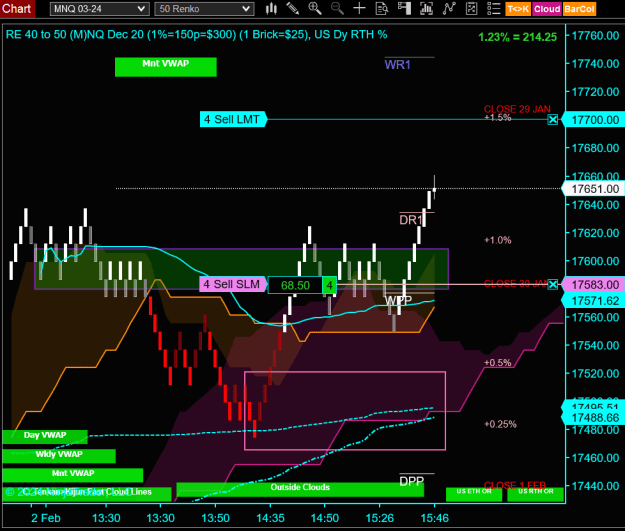
Task: Cancel the 4 Sell SLM order X
Action: (x=552, y=285)
